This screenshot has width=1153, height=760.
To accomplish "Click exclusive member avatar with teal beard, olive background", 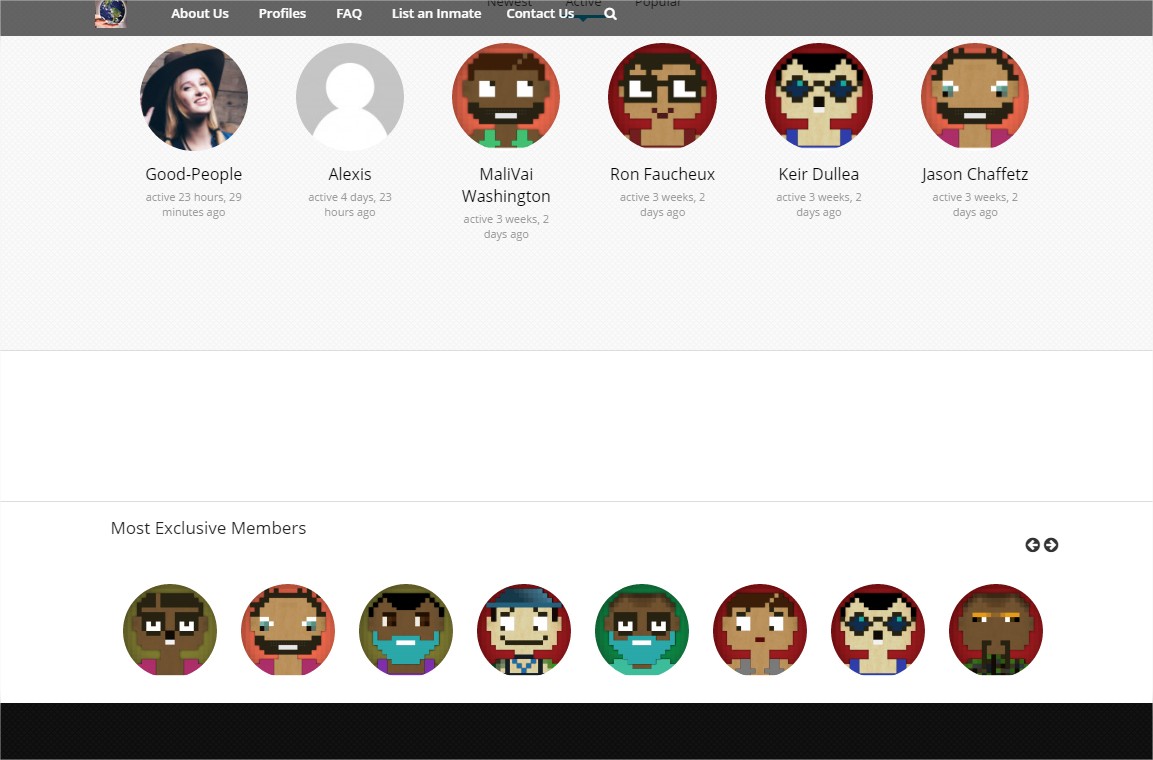I will pyautogui.click(x=406, y=630).
